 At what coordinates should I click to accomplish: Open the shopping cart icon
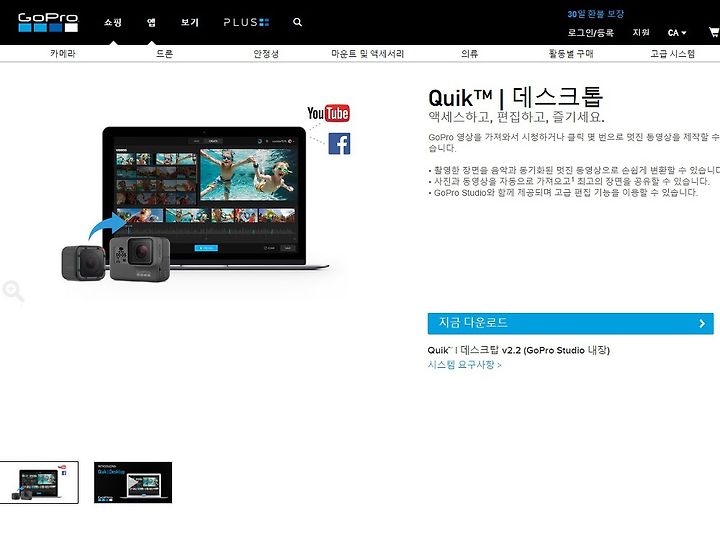pos(714,32)
